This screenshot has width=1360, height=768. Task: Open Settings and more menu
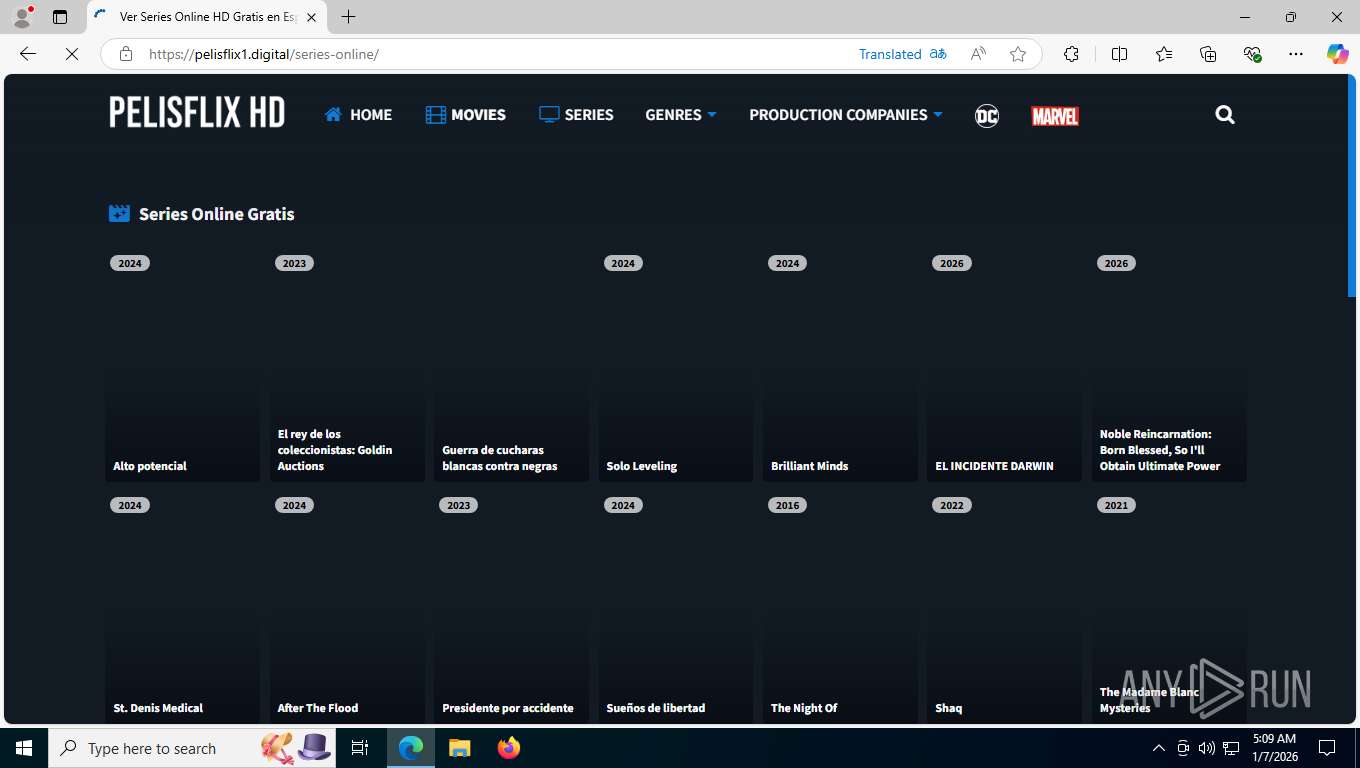tap(1296, 54)
